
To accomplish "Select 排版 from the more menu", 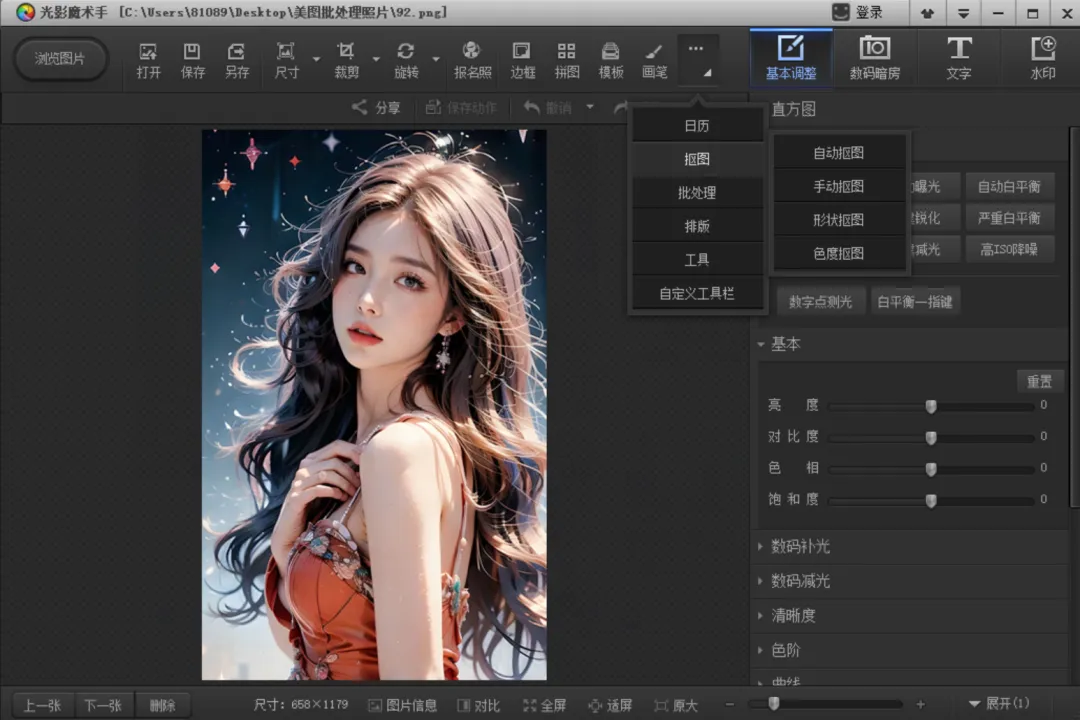I will pyautogui.click(x=697, y=226).
